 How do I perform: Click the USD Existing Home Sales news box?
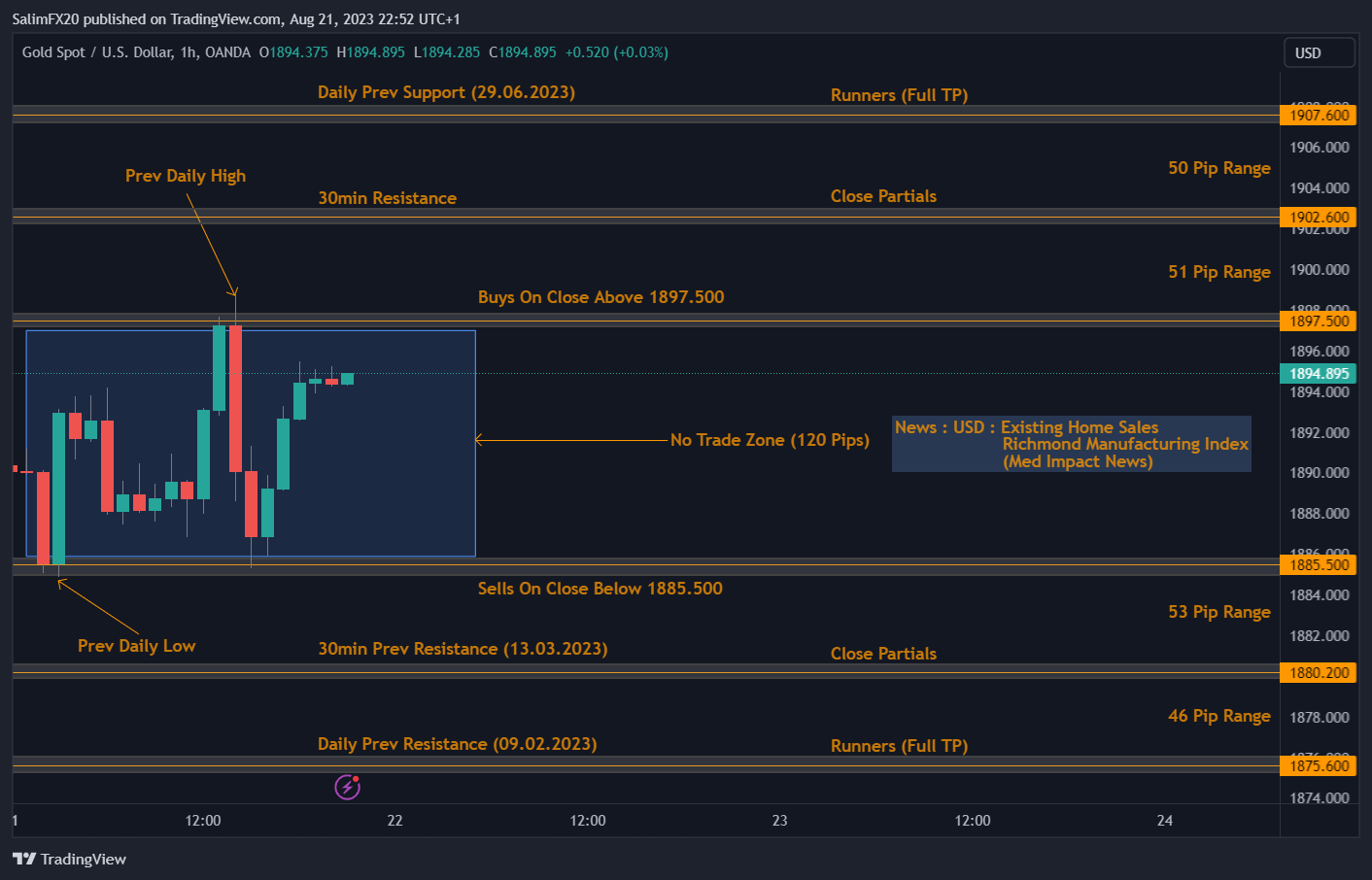pyautogui.click(x=1071, y=444)
